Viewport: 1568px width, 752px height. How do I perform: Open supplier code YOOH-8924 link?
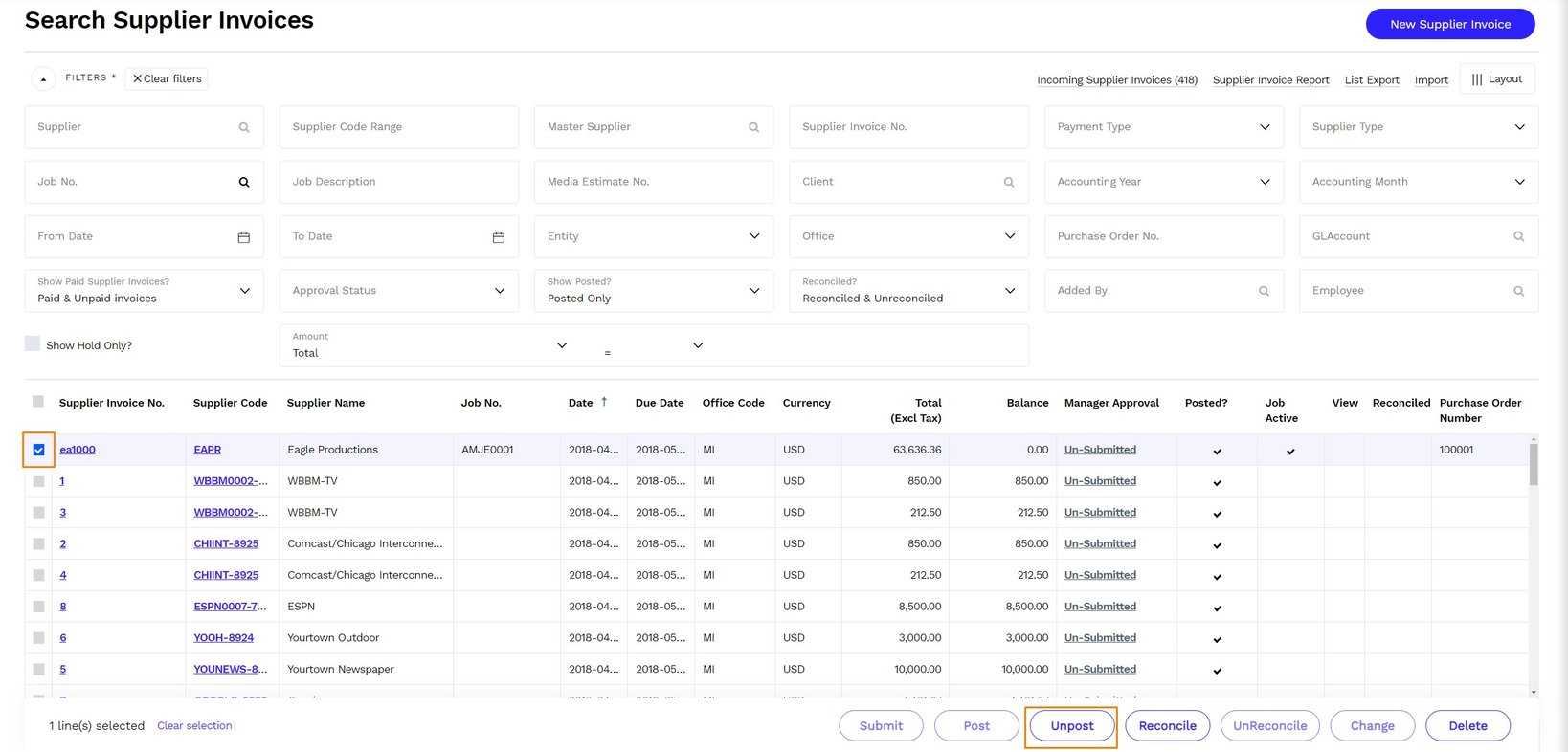pyautogui.click(x=224, y=638)
